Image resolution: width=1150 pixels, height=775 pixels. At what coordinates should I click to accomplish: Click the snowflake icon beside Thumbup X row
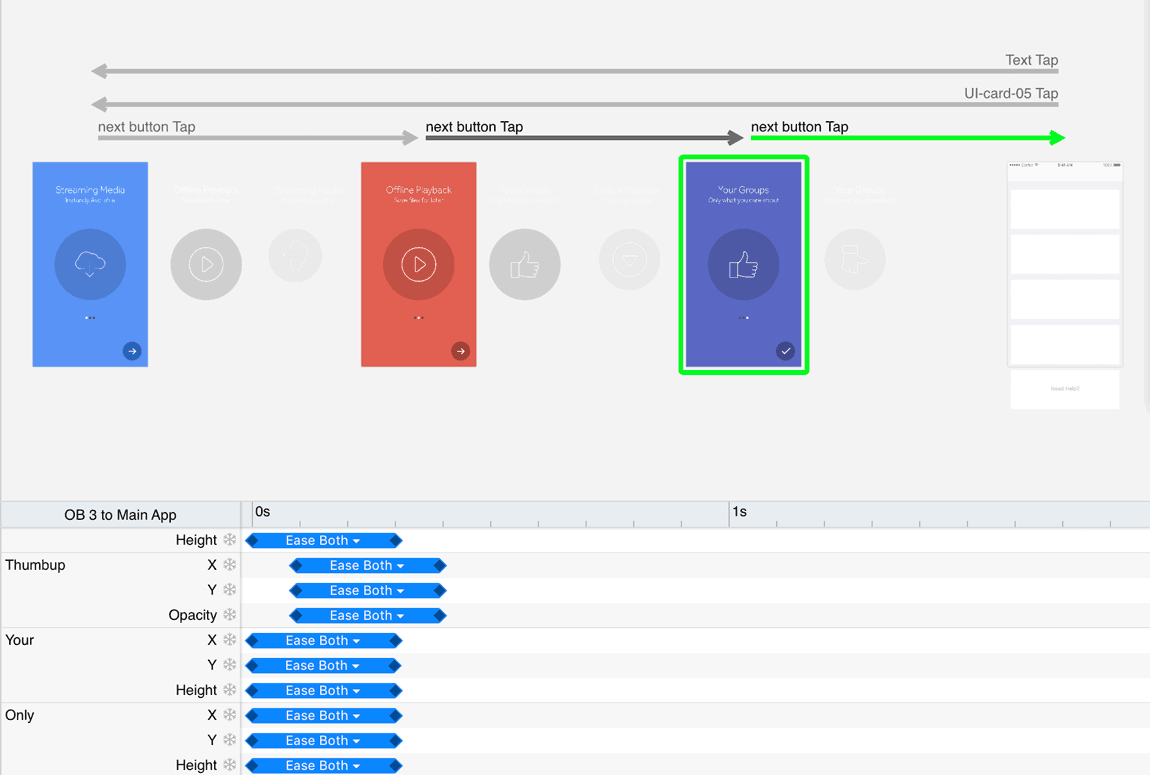click(230, 565)
